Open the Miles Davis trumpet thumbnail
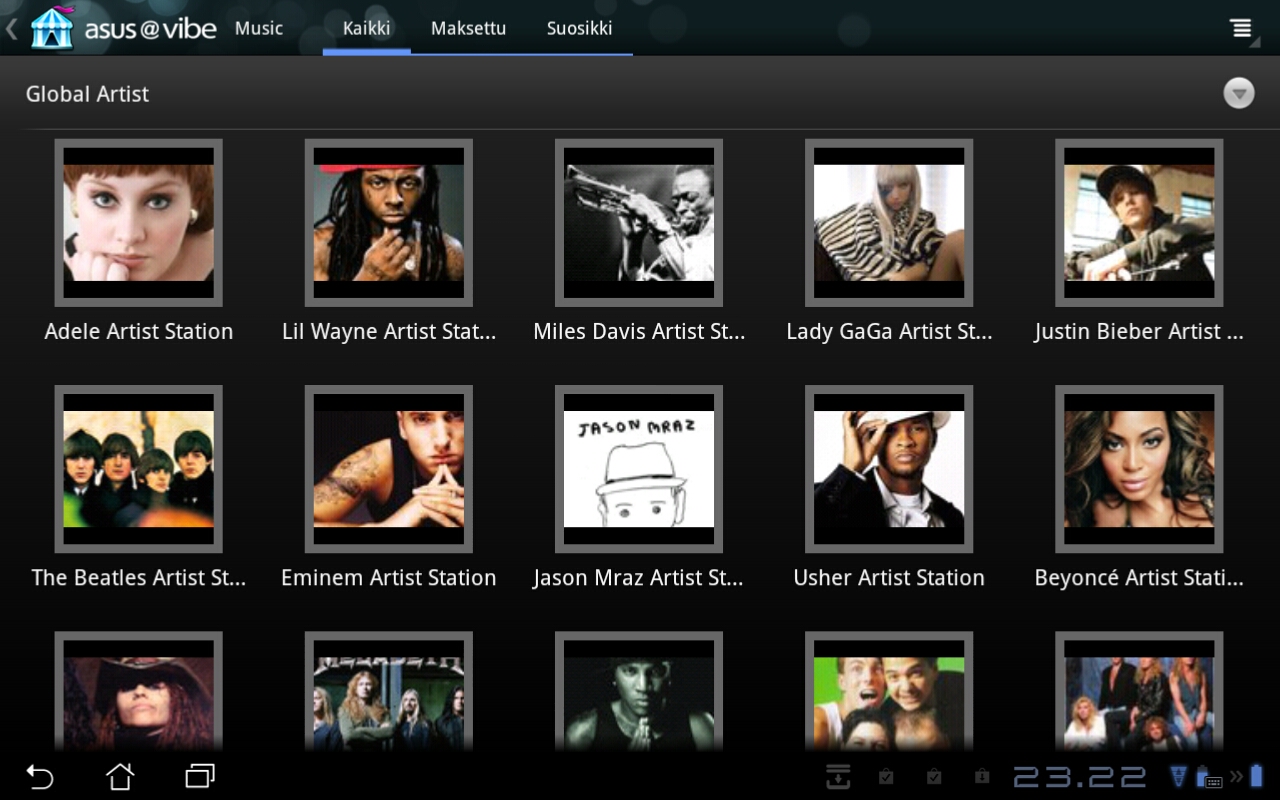 [639, 223]
